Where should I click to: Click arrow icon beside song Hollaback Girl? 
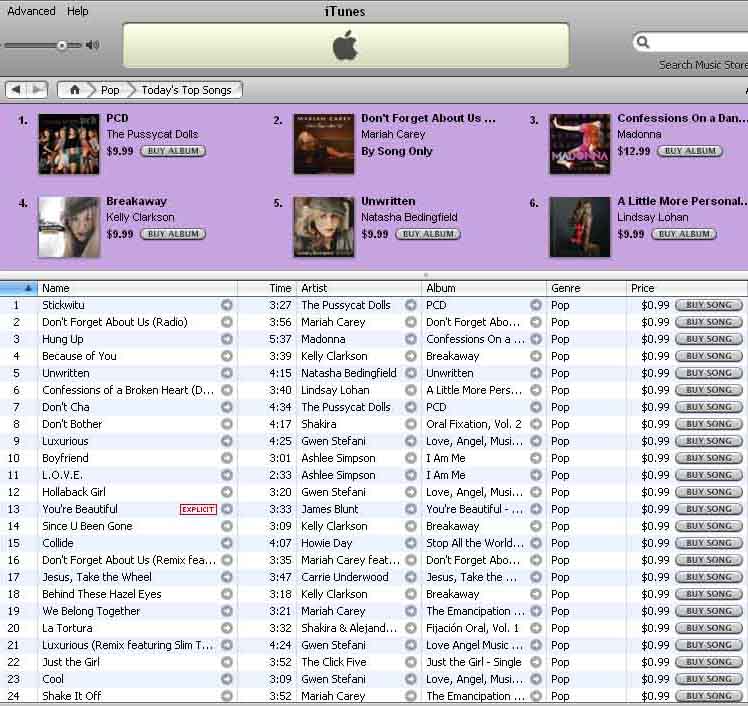(x=227, y=492)
